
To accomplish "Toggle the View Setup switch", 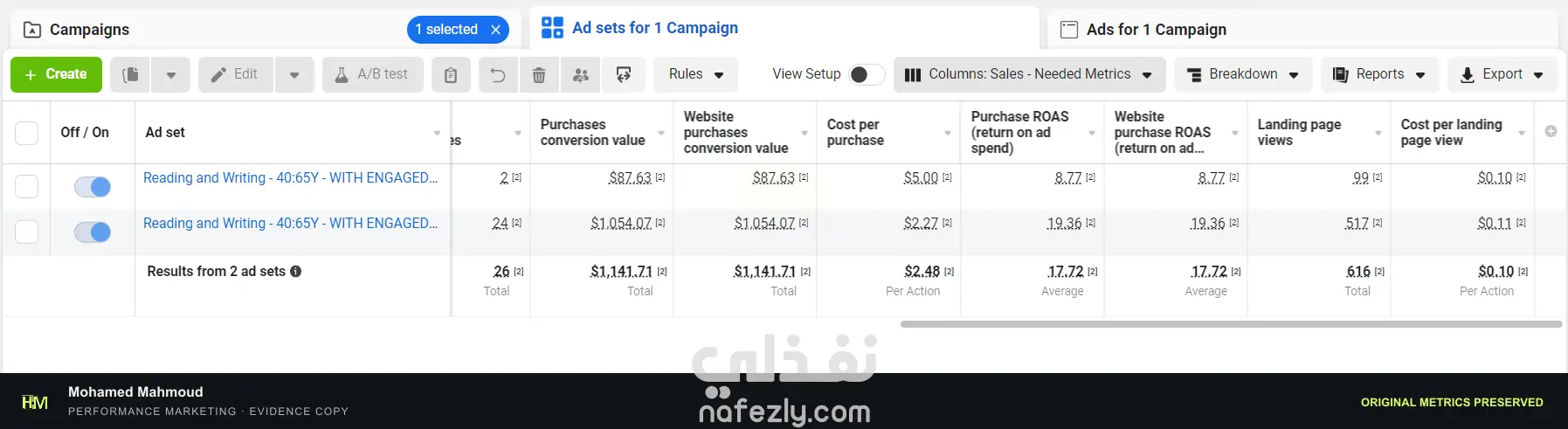I will point(866,74).
